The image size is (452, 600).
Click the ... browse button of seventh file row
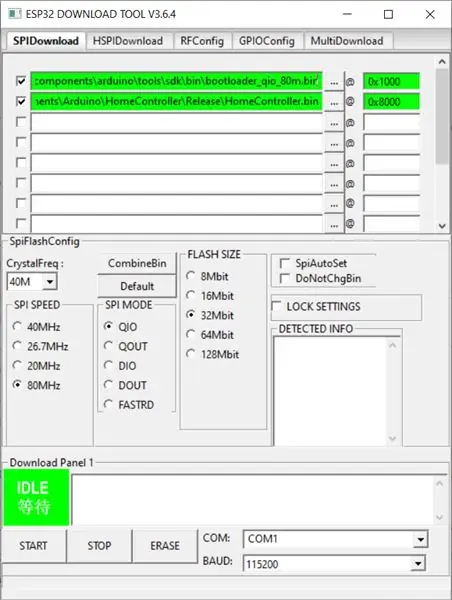tap(334, 205)
